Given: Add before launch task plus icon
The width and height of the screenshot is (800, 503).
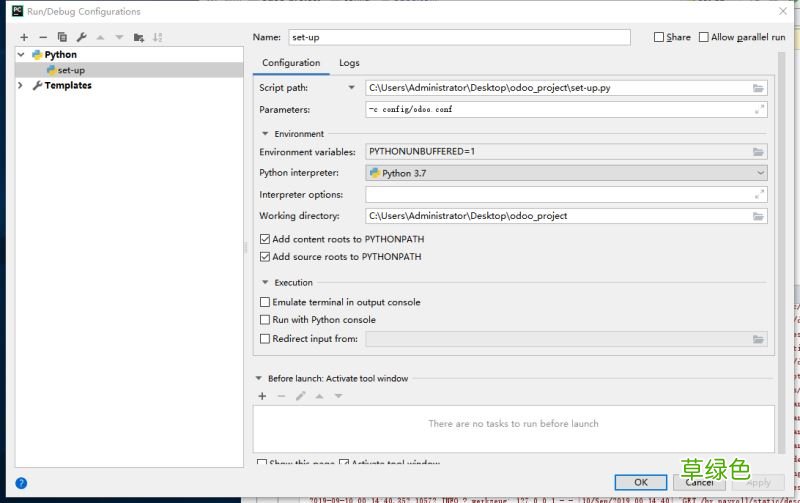Looking at the screenshot, I should pyautogui.click(x=262, y=396).
